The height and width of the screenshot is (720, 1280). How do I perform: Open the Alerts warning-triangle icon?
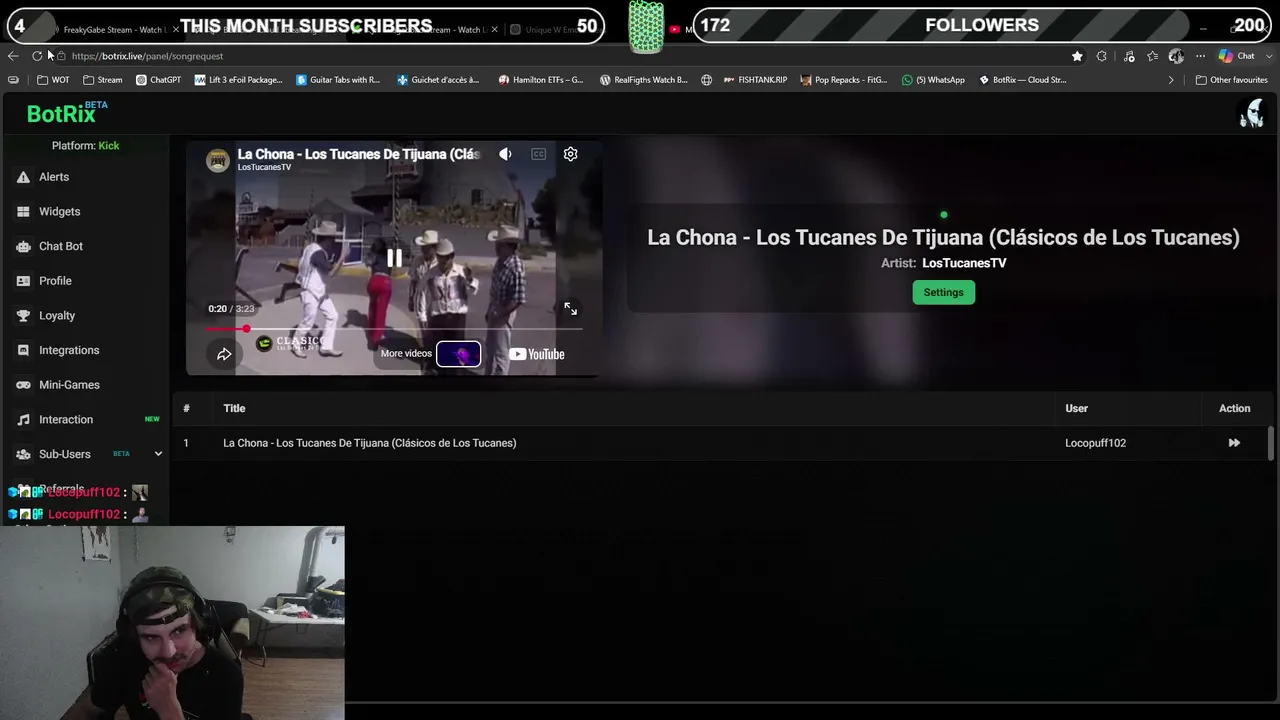(23, 177)
